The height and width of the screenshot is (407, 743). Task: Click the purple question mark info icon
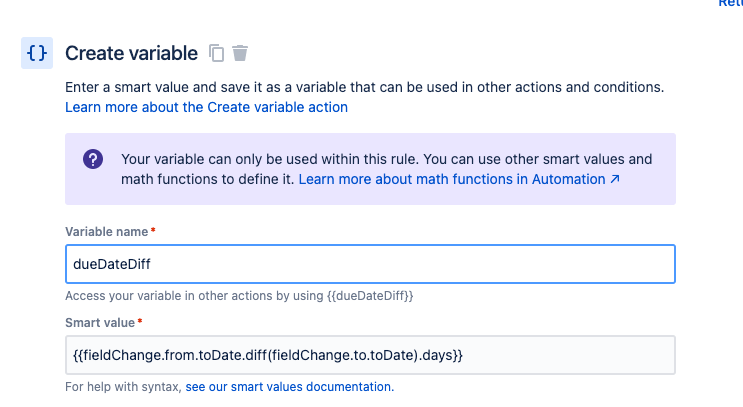point(93,159)
